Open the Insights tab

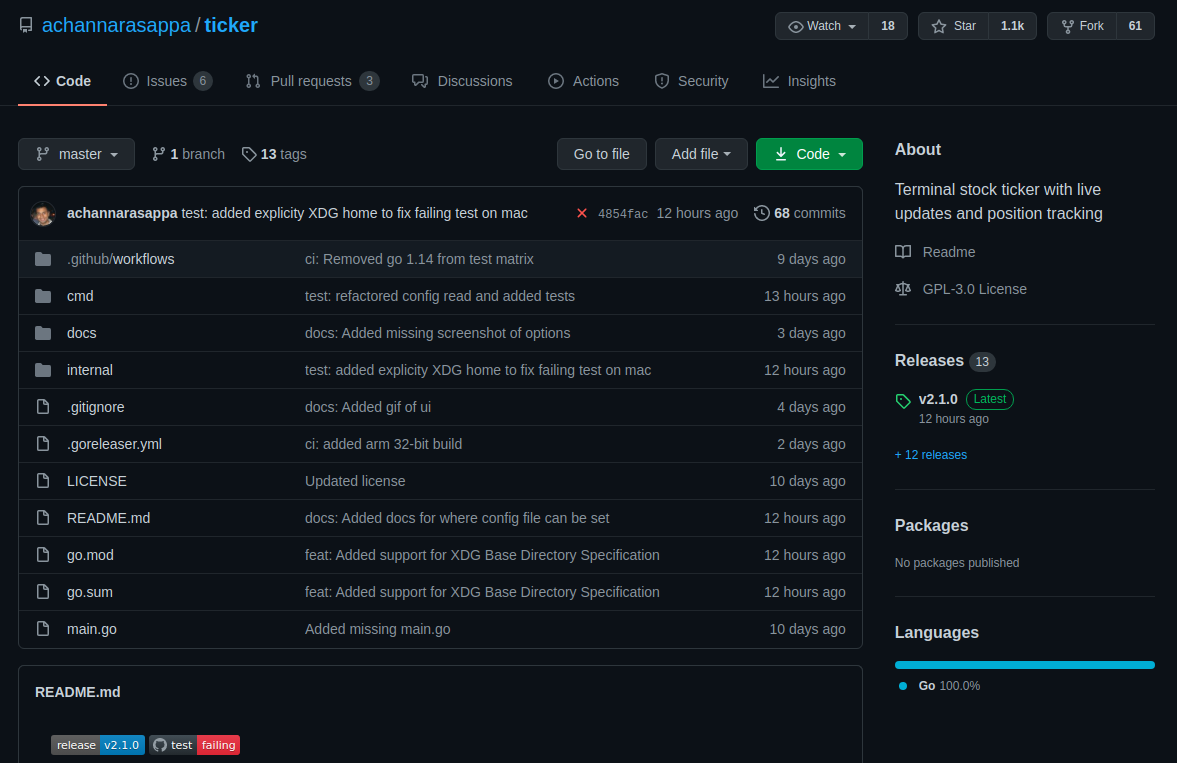pyautogui.click(x=799, y=81)
